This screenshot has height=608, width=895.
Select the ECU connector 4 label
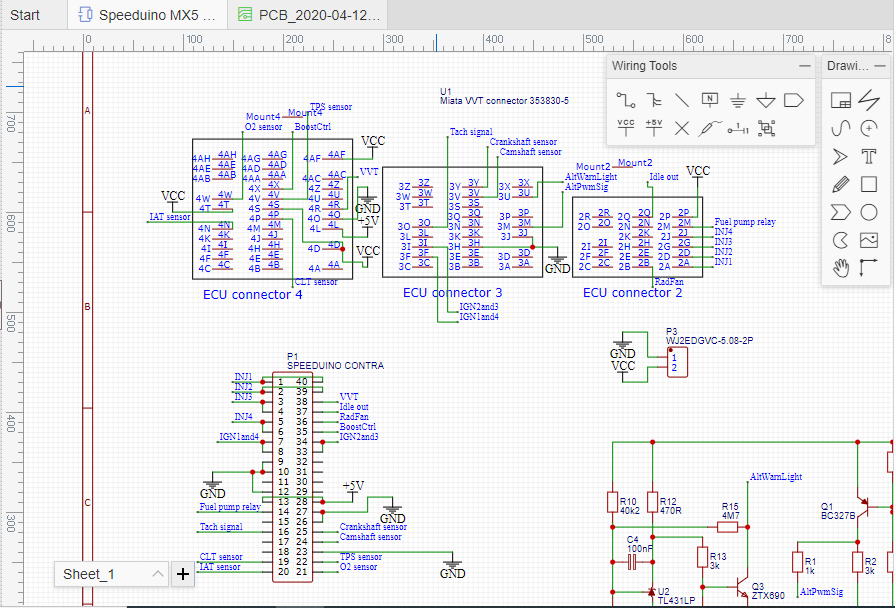coord(253,295)
